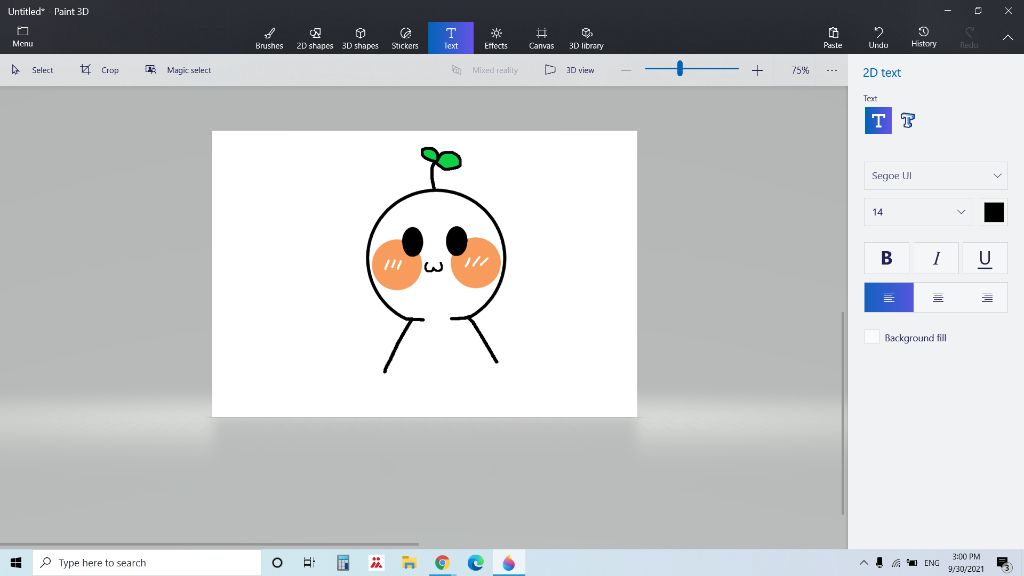Open the Menu folder button

coord(22,37)
